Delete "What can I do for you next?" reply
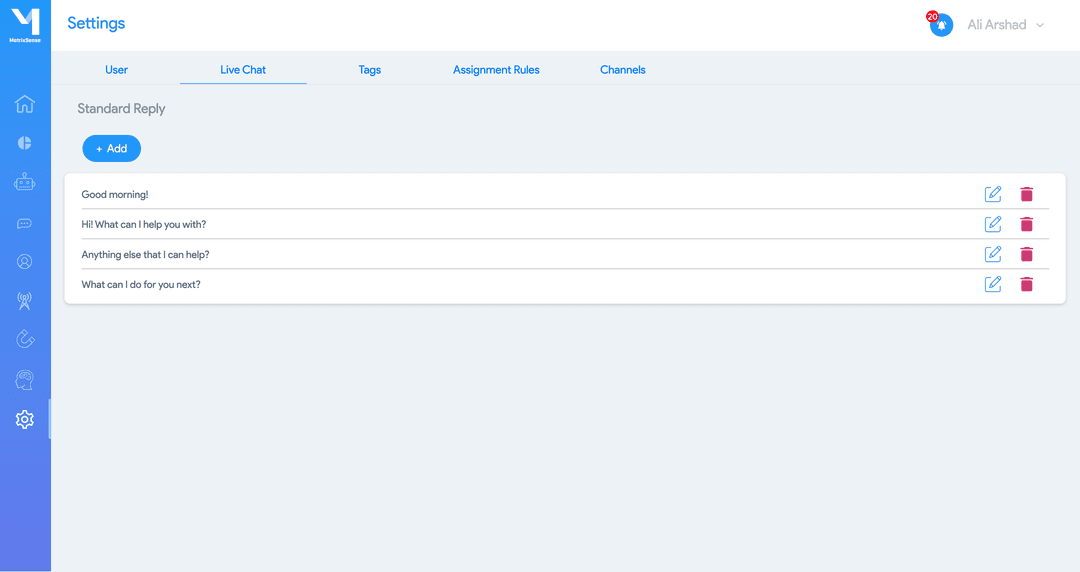The image size is (1080, 572). pos(1026,284)
